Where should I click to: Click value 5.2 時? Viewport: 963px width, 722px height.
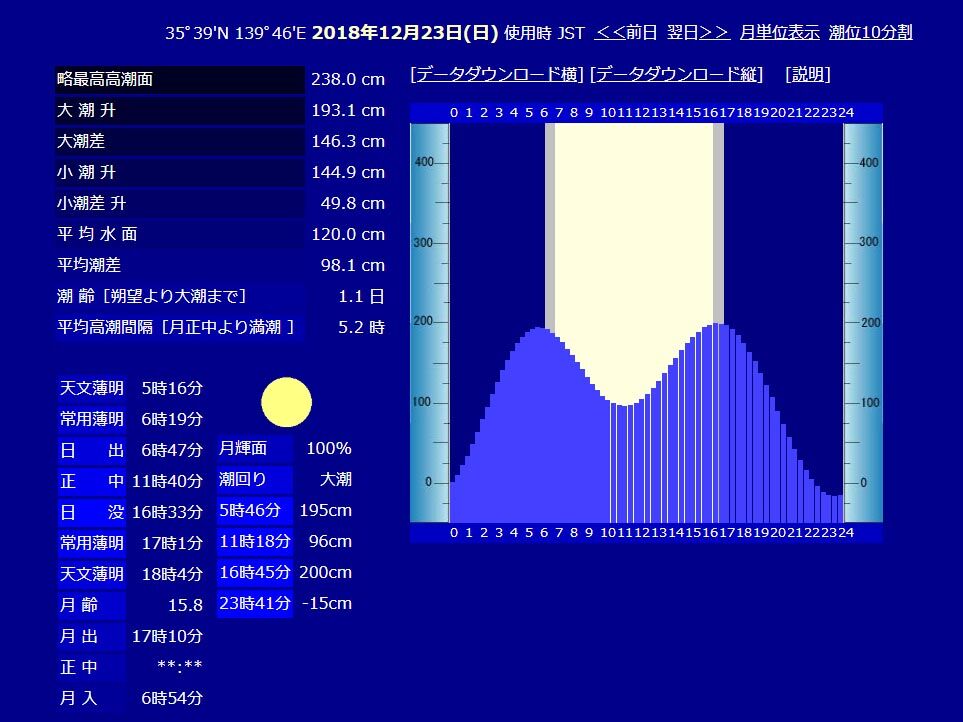(361, 328)
